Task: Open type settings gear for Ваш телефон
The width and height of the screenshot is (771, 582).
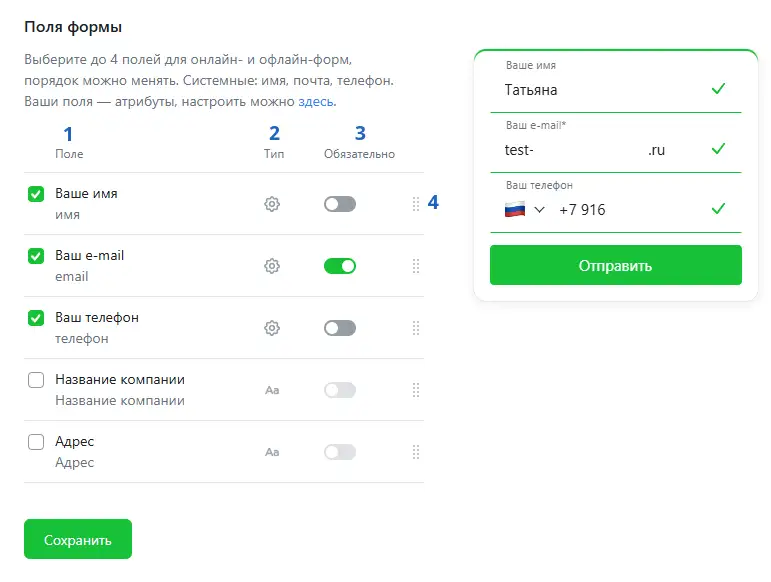Action: pyautogui.click(x=272, y=328)
